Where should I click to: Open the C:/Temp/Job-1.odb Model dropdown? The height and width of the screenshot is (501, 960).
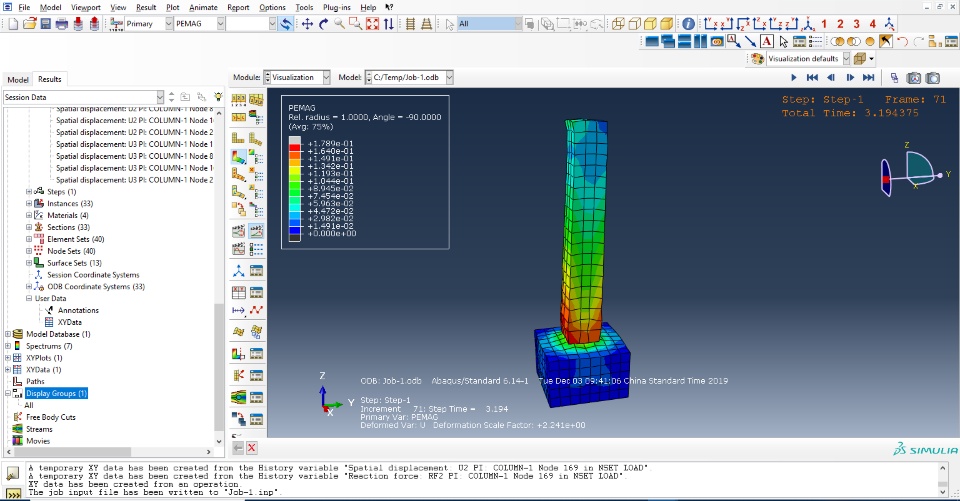pyautogui.click(x=449, y=77)
